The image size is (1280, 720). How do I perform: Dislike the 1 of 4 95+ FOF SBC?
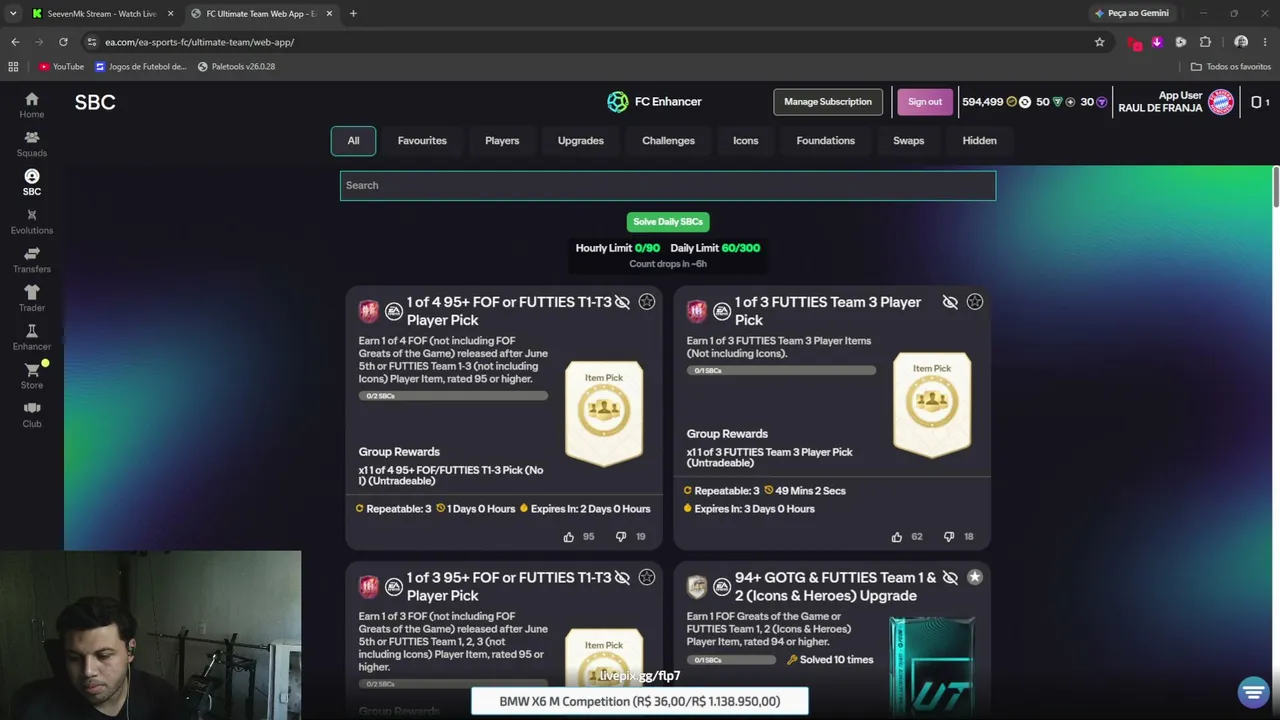(621, 537)
